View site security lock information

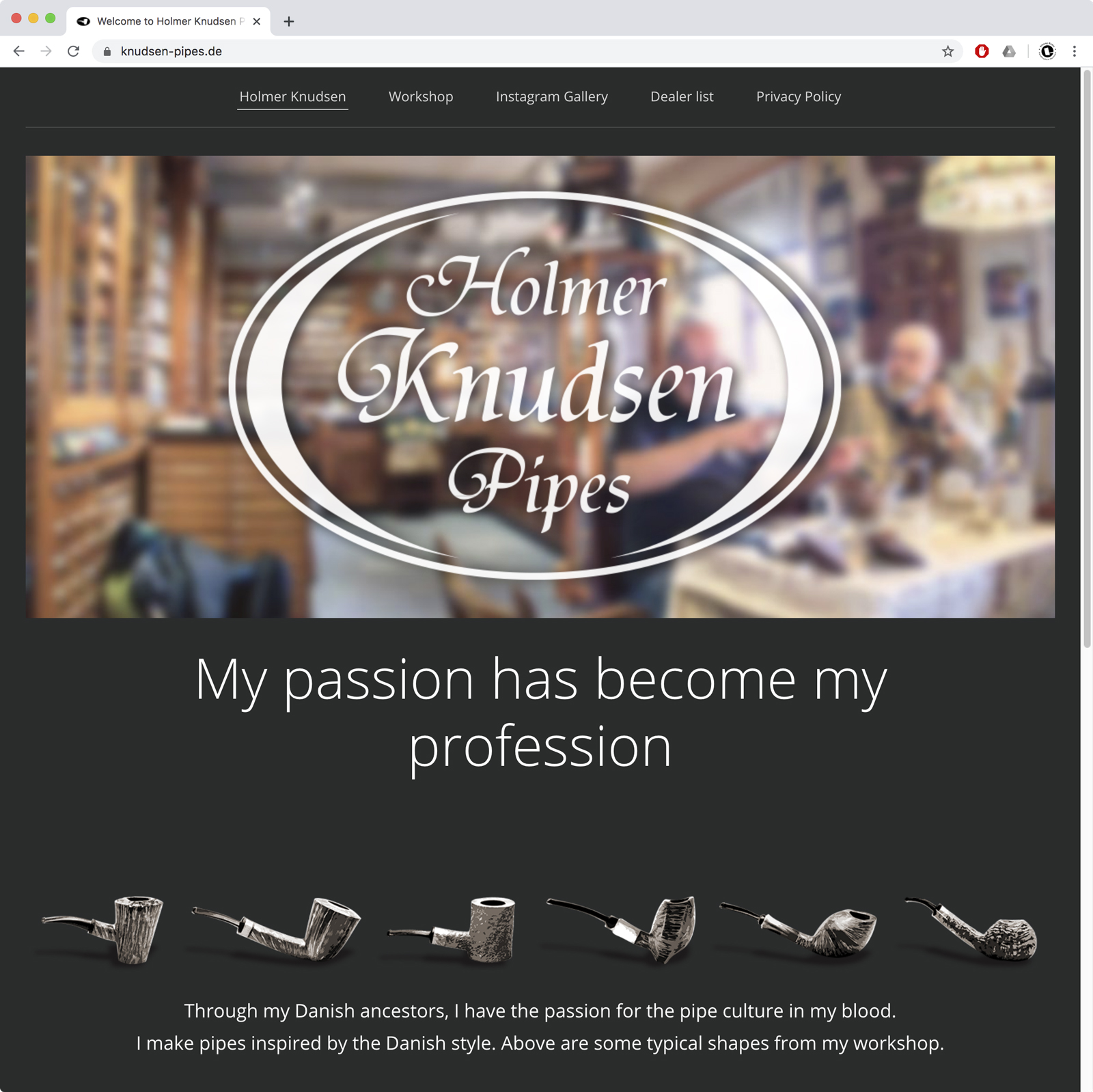coord(107,51)
